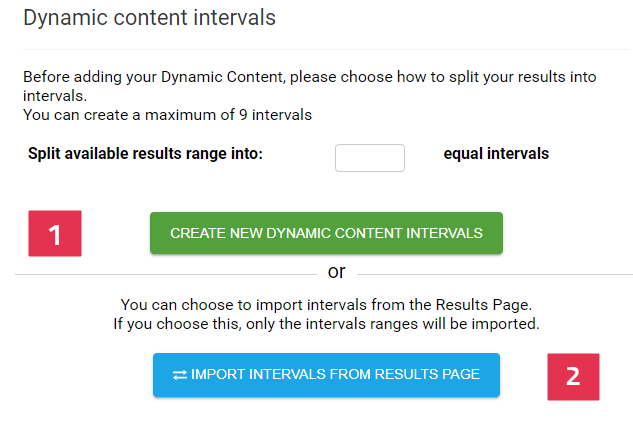Click the word 'CREATE' on green button
Image resolution: width=633 pixels, height=430 pixels.
pos(198,233)
